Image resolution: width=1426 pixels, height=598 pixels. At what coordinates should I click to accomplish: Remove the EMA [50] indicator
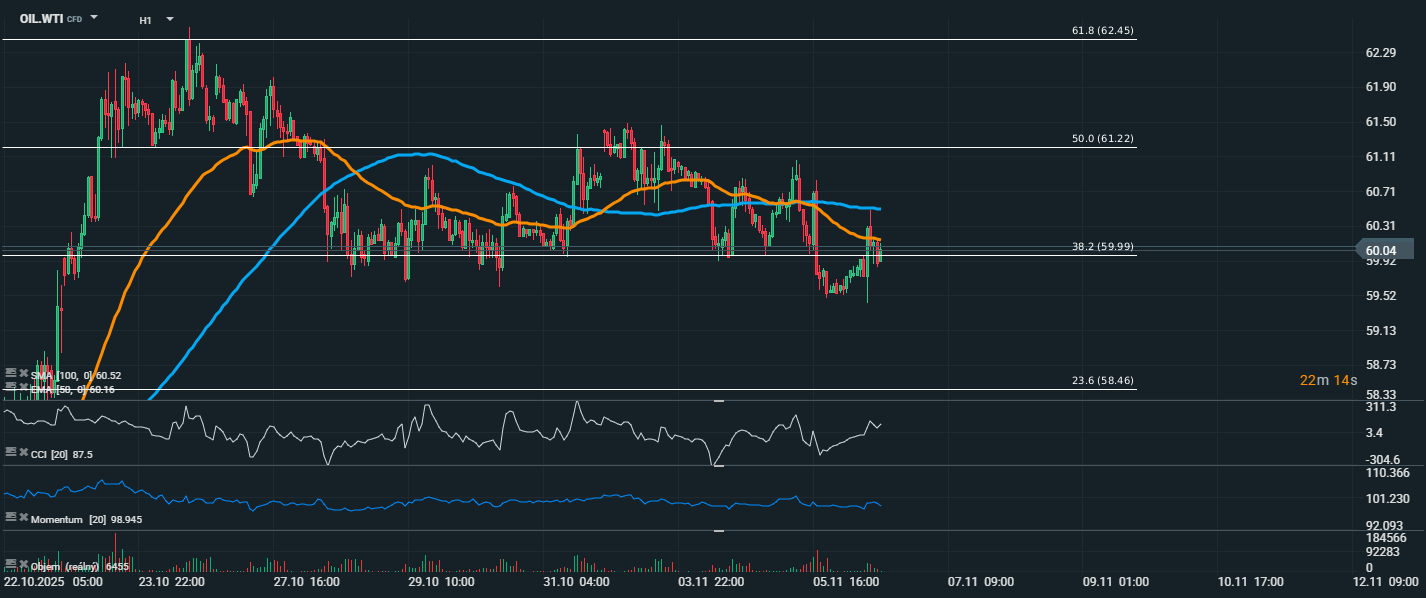(x=22, y=387)
